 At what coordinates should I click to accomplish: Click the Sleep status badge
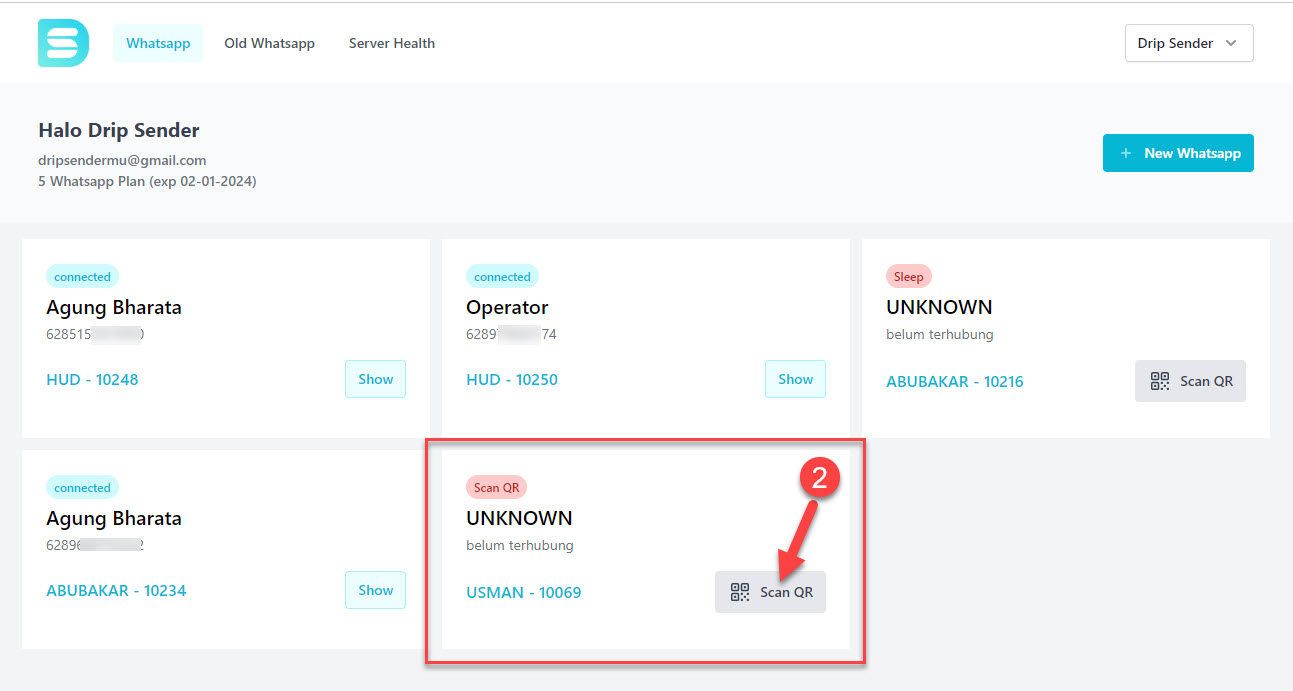pyautogui.click(x=909, y=276)
